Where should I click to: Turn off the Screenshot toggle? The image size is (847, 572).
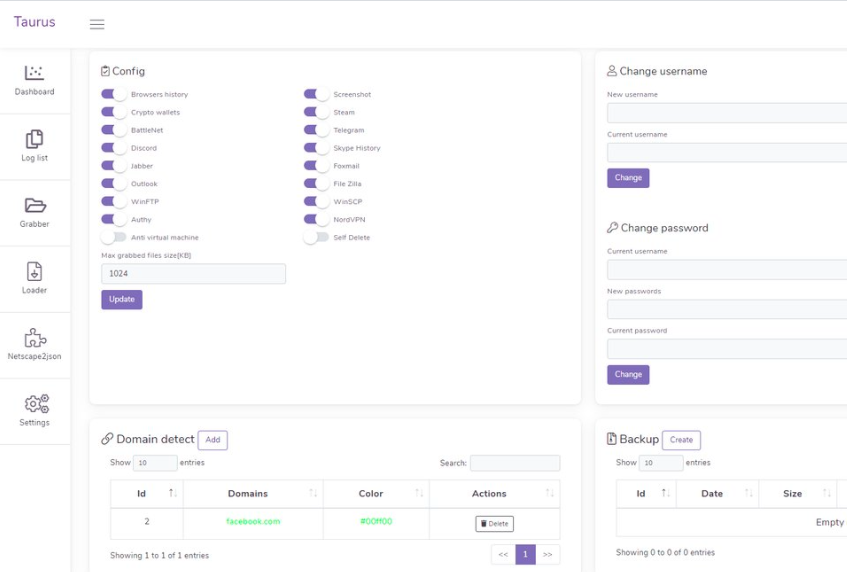coord(316,95)
